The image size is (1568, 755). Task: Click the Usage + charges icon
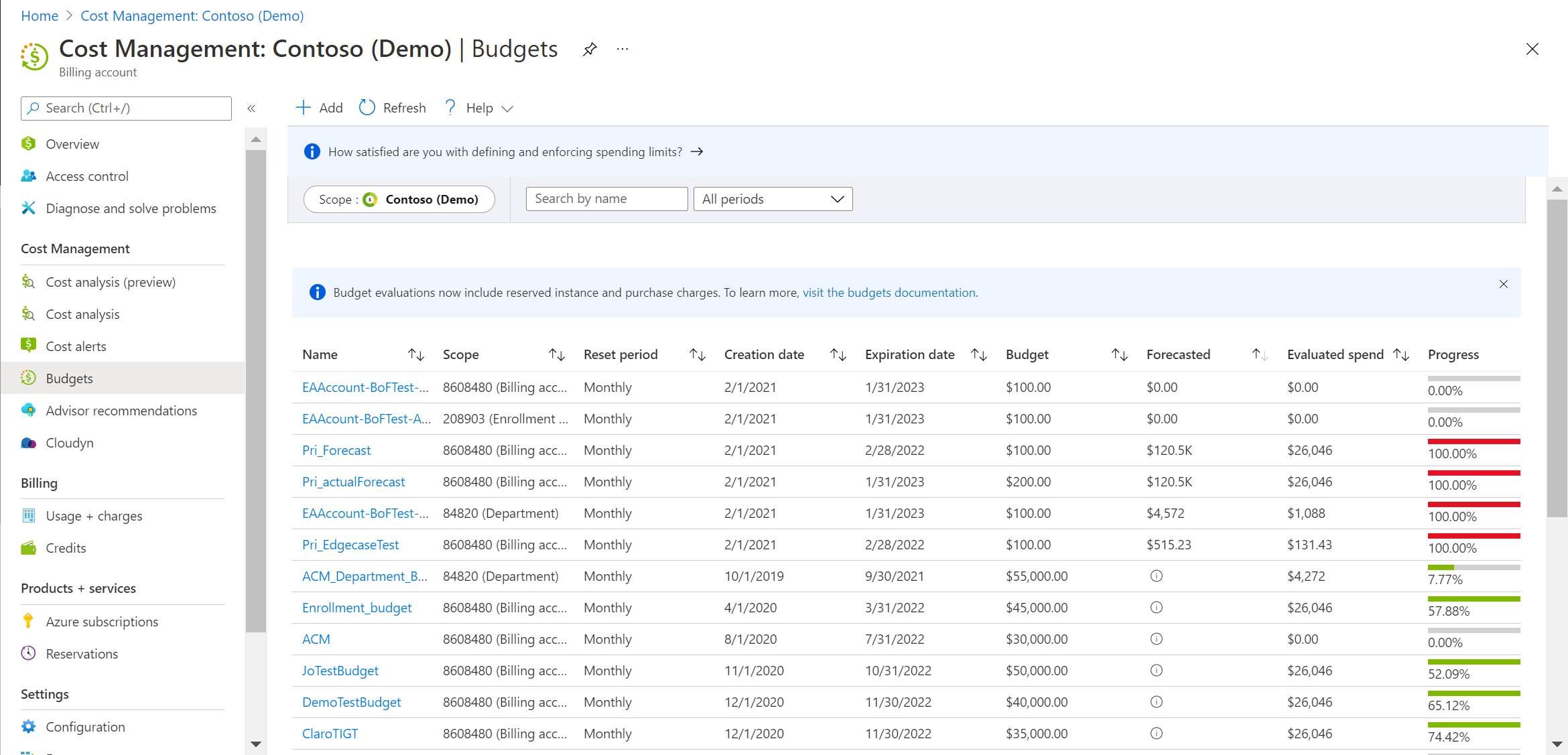point(28,515)
